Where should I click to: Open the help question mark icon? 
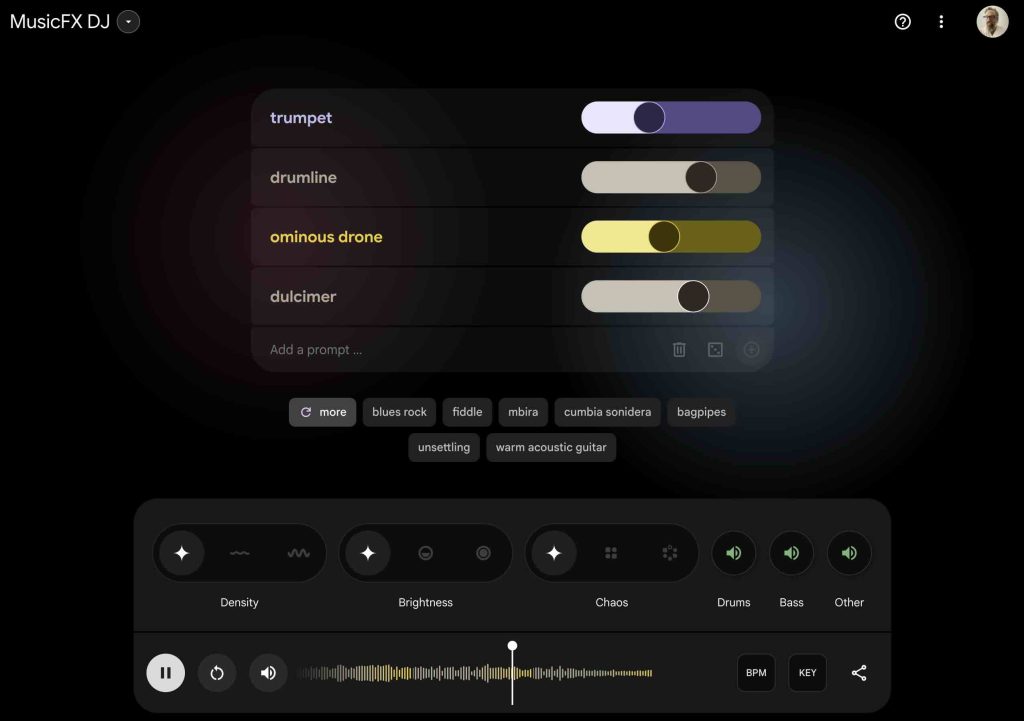[x=903, y=22]
